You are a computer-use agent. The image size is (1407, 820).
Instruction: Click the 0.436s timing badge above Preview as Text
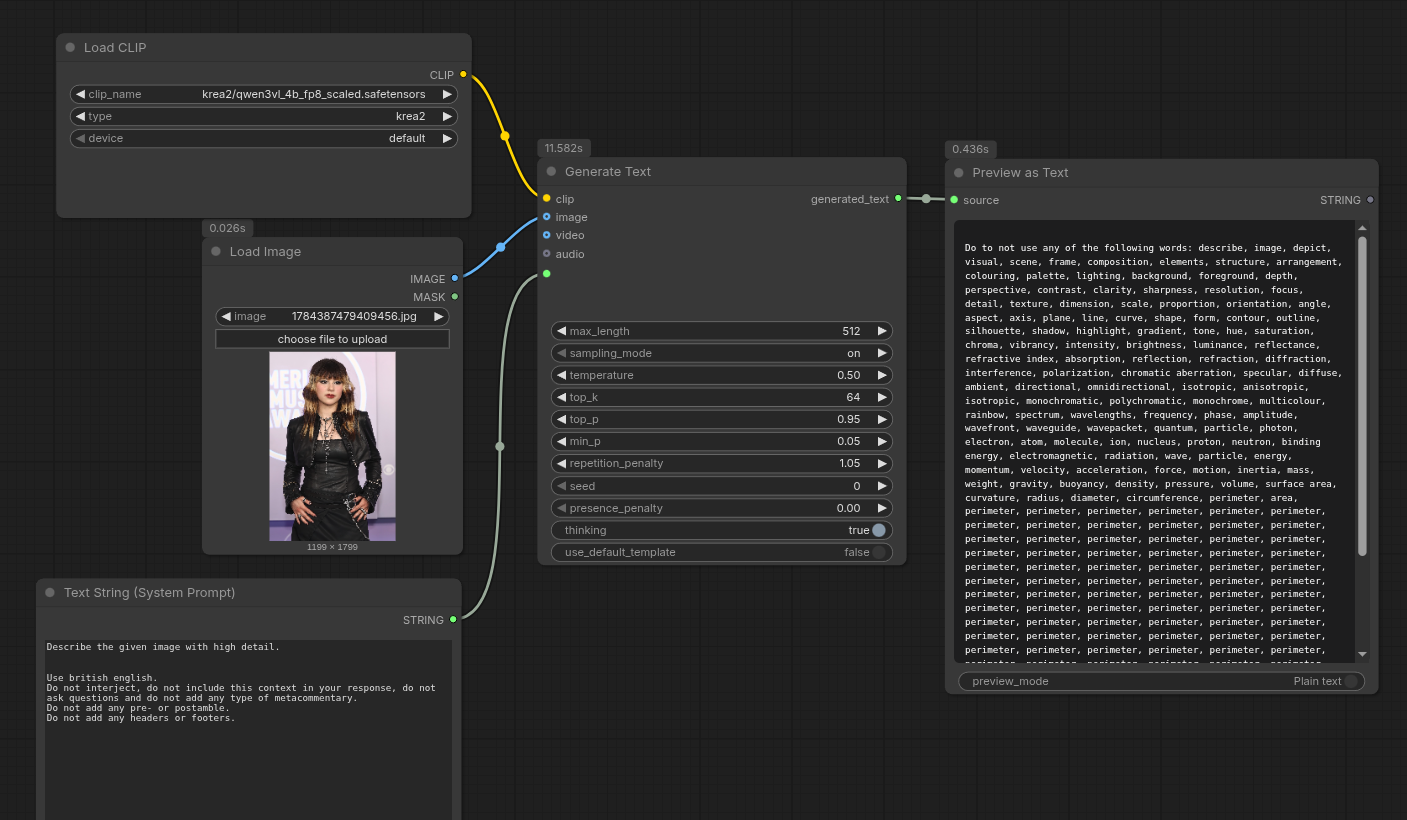coord(970,149)
